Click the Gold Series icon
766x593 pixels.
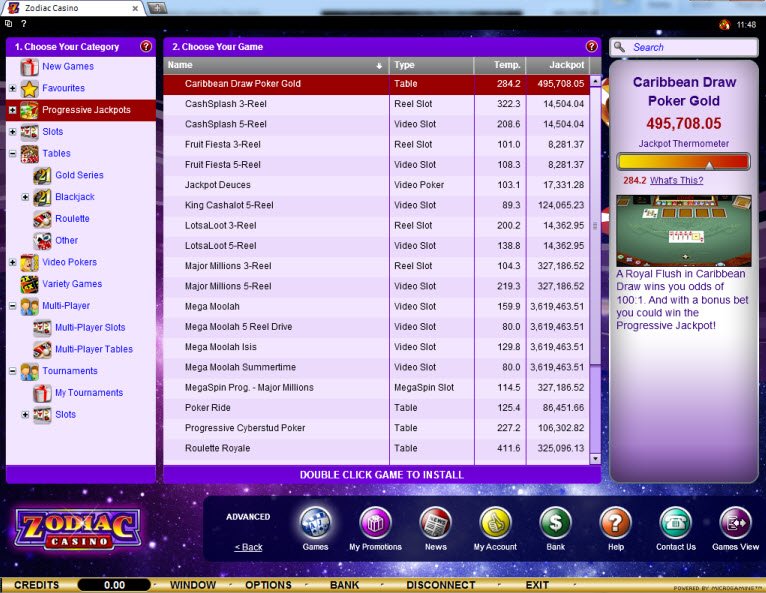pyautogui.click(x=42, y=175)
